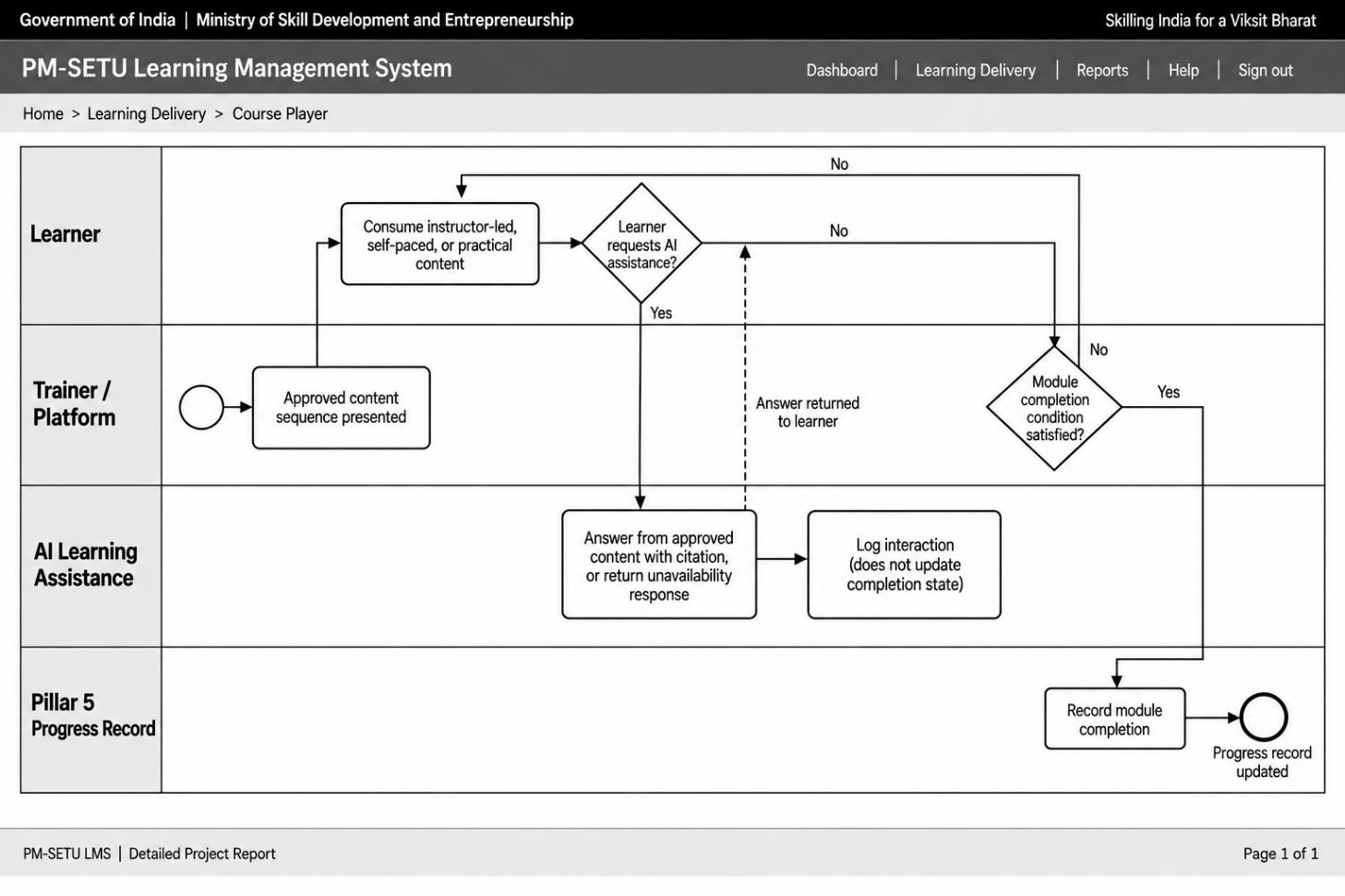Viewport: 1345px width, 896px height.
Task: Go to Home breadcrumb
Action: coord(43,113)
